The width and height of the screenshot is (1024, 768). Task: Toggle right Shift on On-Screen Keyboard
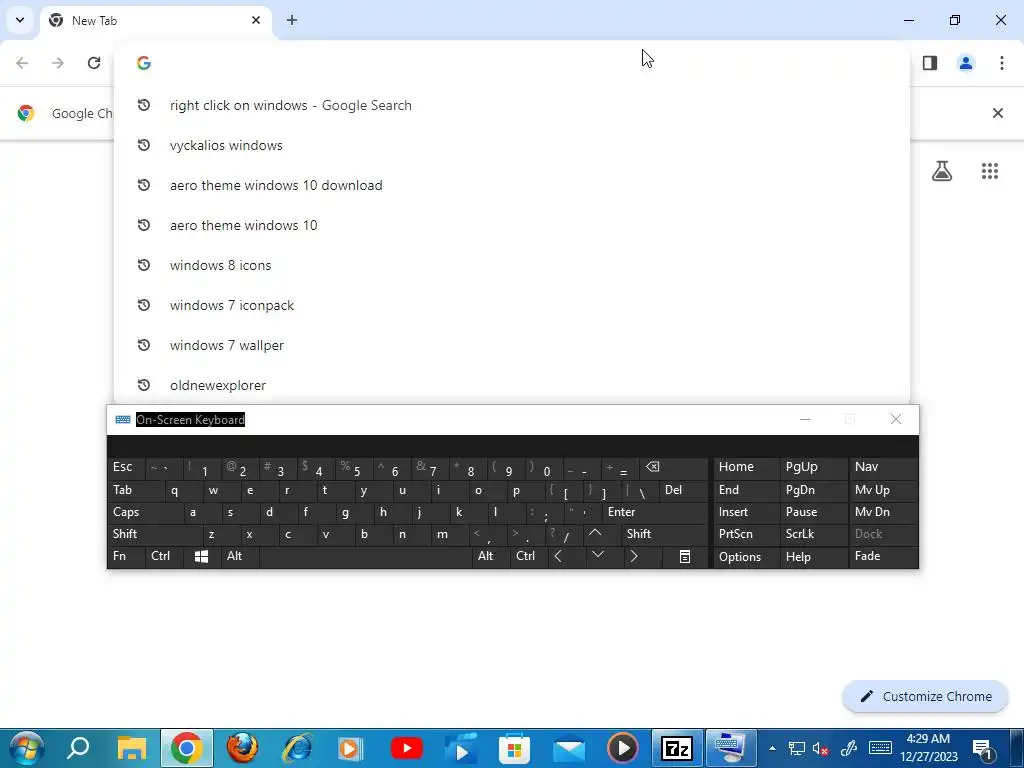click(x=664, y=534)
